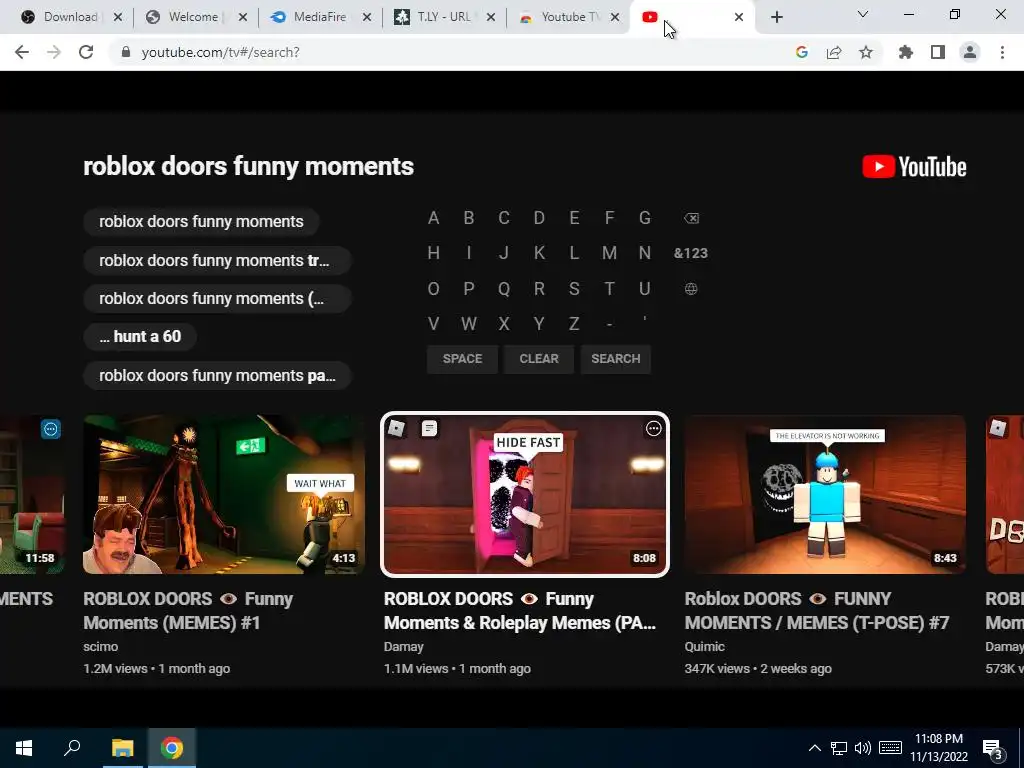Image resolution: width=1024 pixels, height=768 pixels.
Task: Open Chrome three-dot menu
Action: click(x=1002, y=52)
